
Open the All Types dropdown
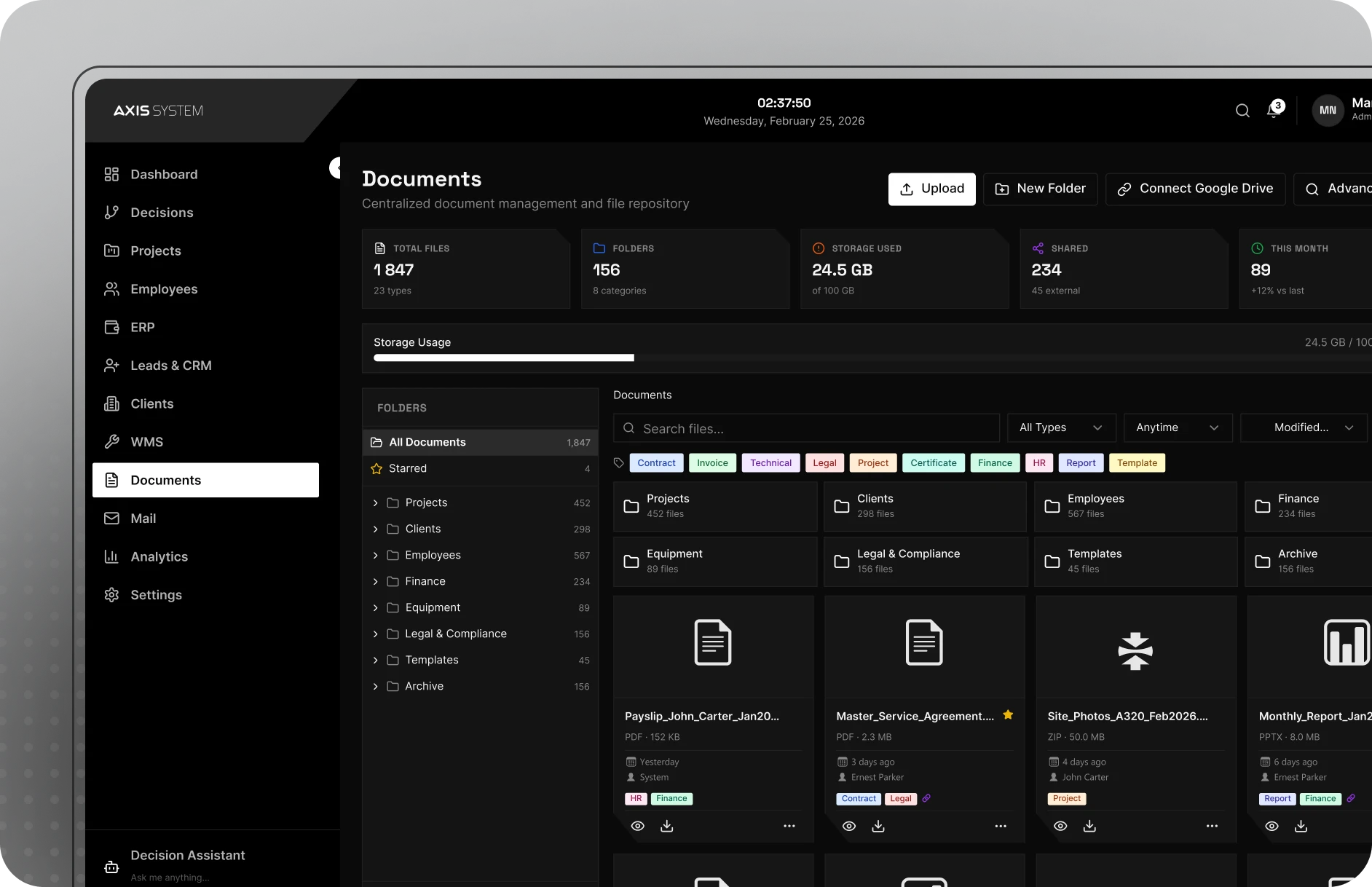click(1060, 427)
